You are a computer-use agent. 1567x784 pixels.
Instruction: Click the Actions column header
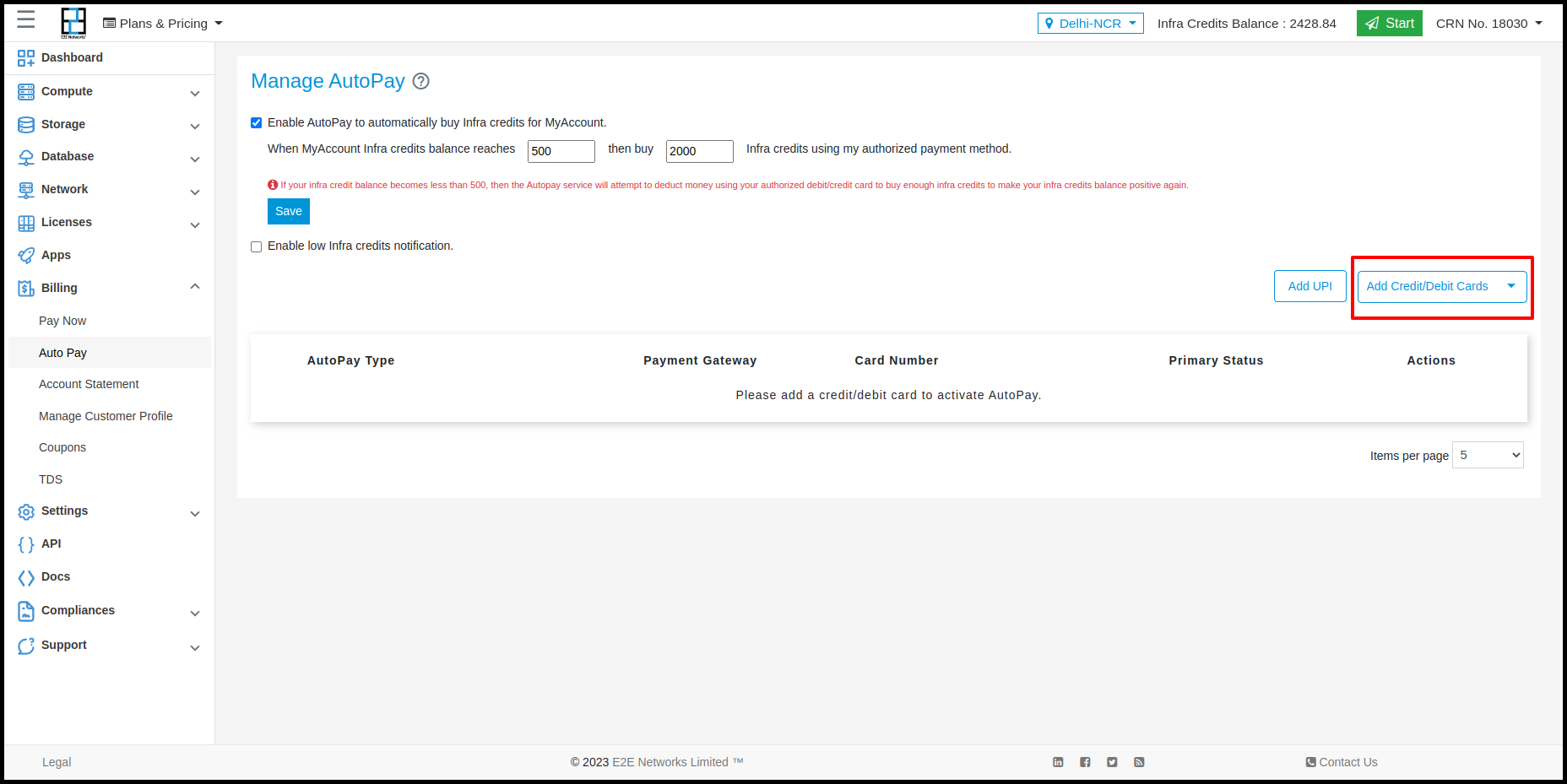pos(1431,360)
